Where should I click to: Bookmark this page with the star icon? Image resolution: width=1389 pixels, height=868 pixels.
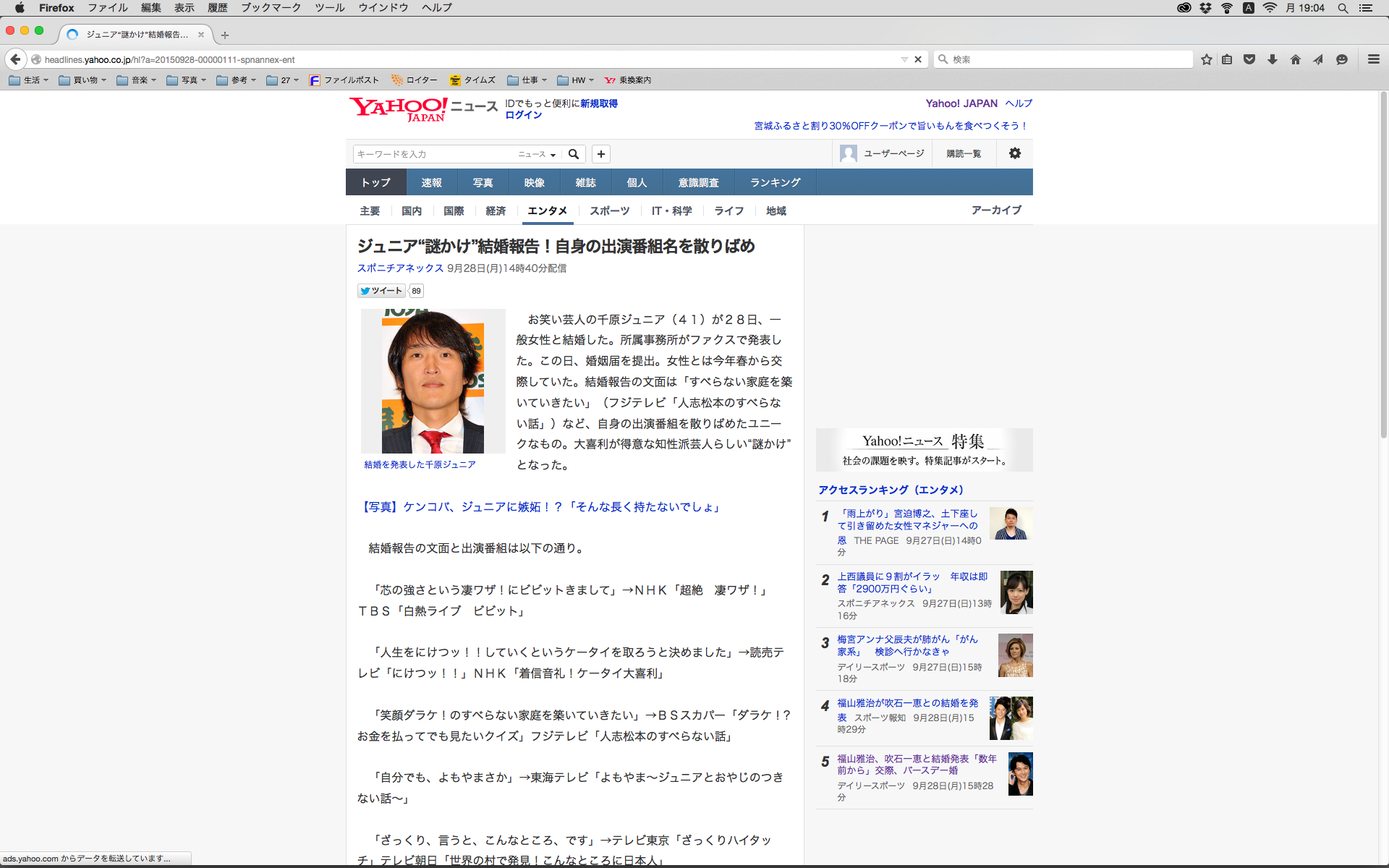click(1206, 59)
